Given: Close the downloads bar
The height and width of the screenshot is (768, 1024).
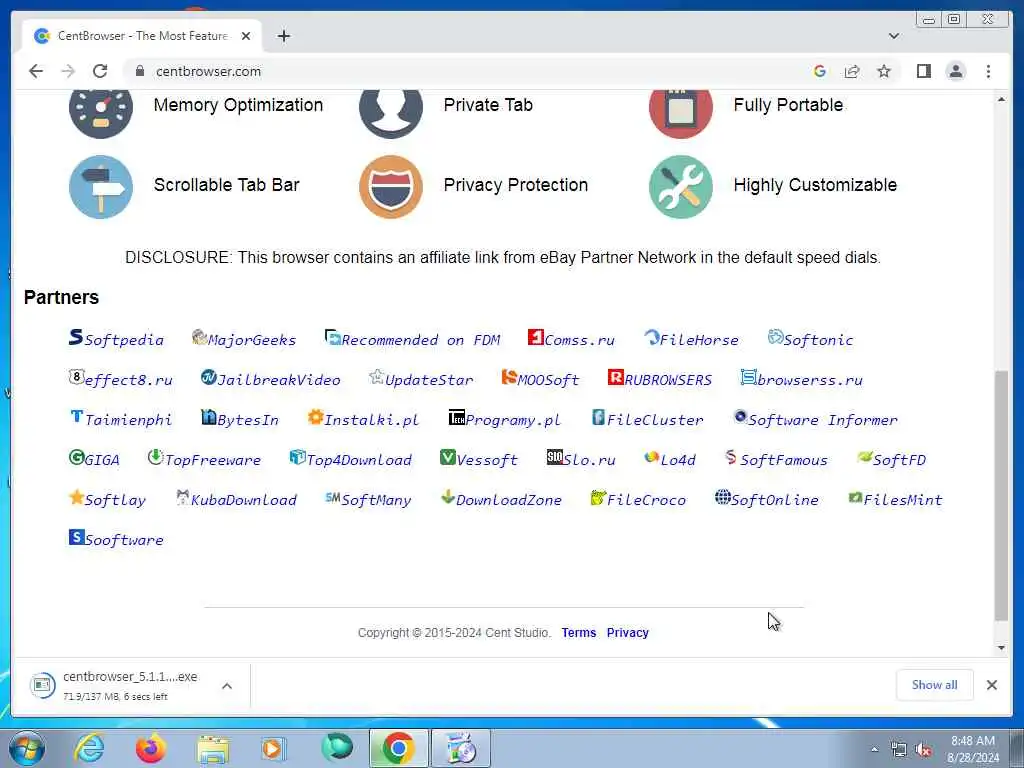Looking at the screenshot, I should [991, 684].
